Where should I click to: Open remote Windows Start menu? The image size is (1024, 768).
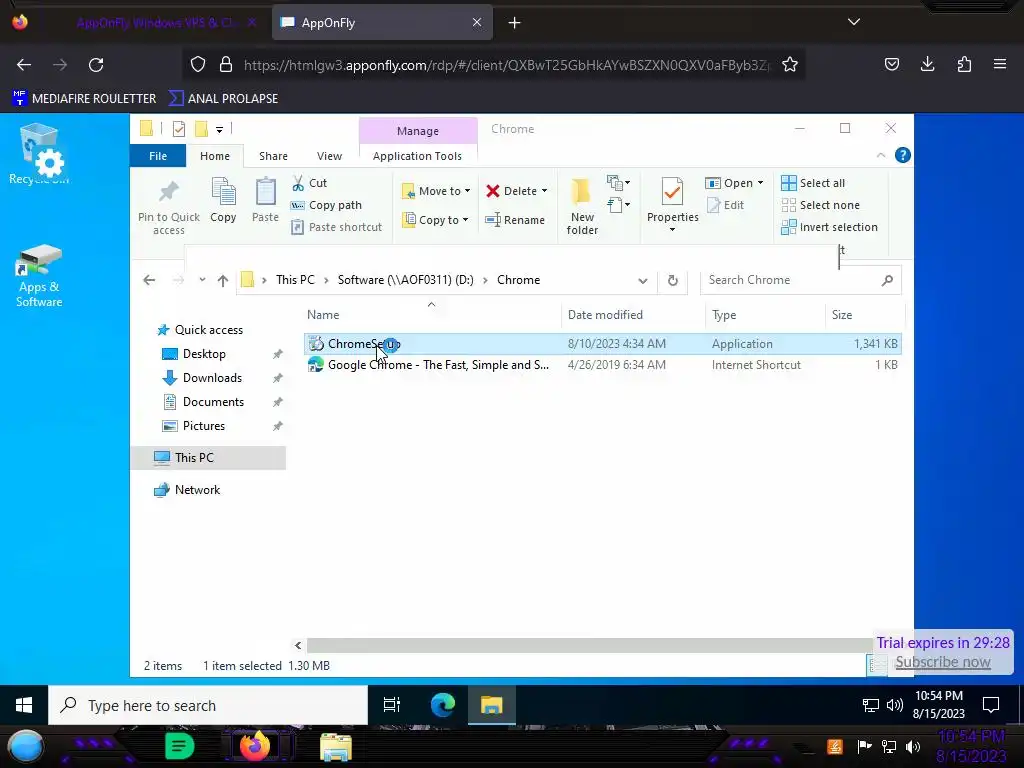coord(24,705)
